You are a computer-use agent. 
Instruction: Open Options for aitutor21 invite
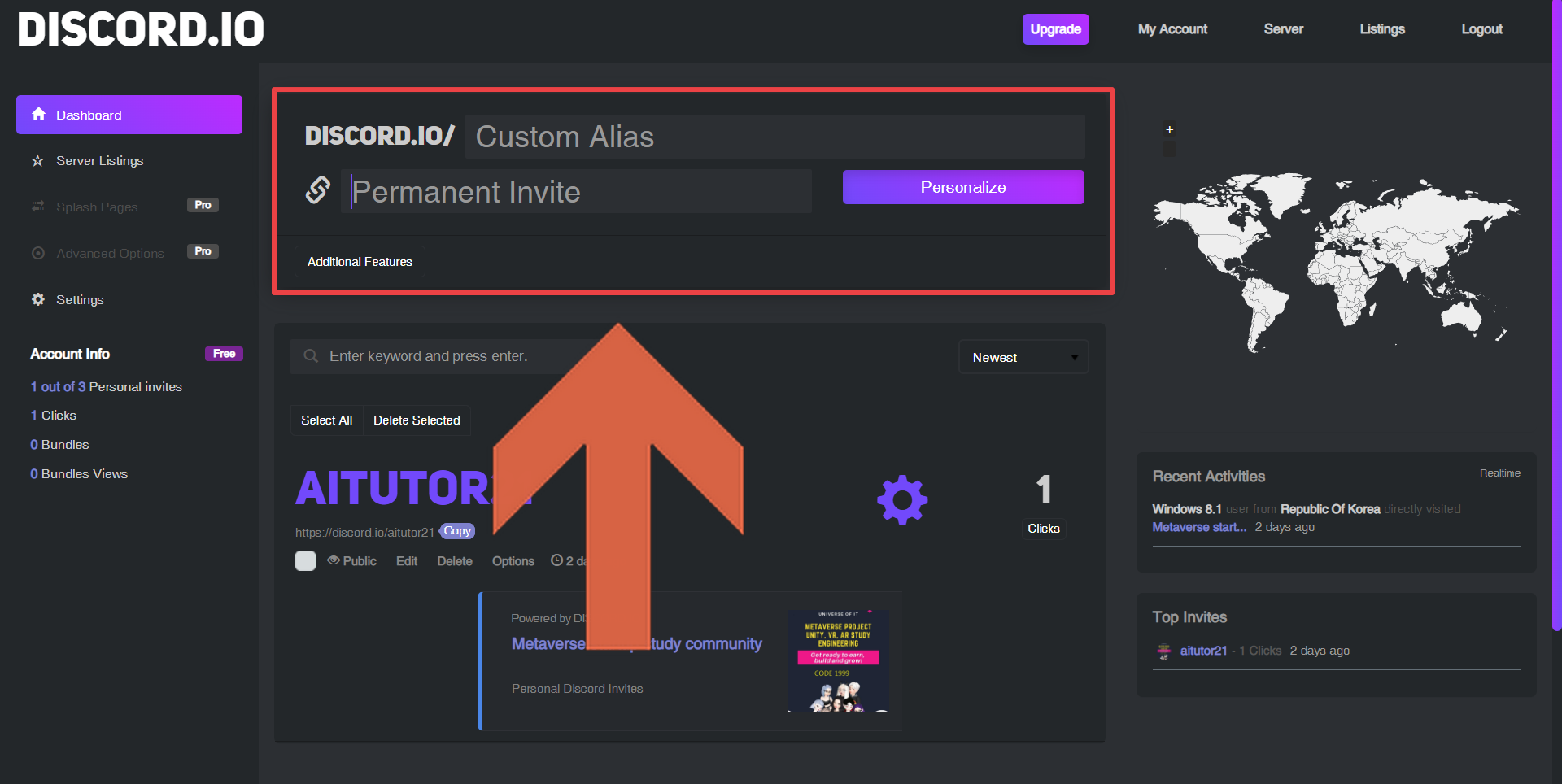coord(513,561)
